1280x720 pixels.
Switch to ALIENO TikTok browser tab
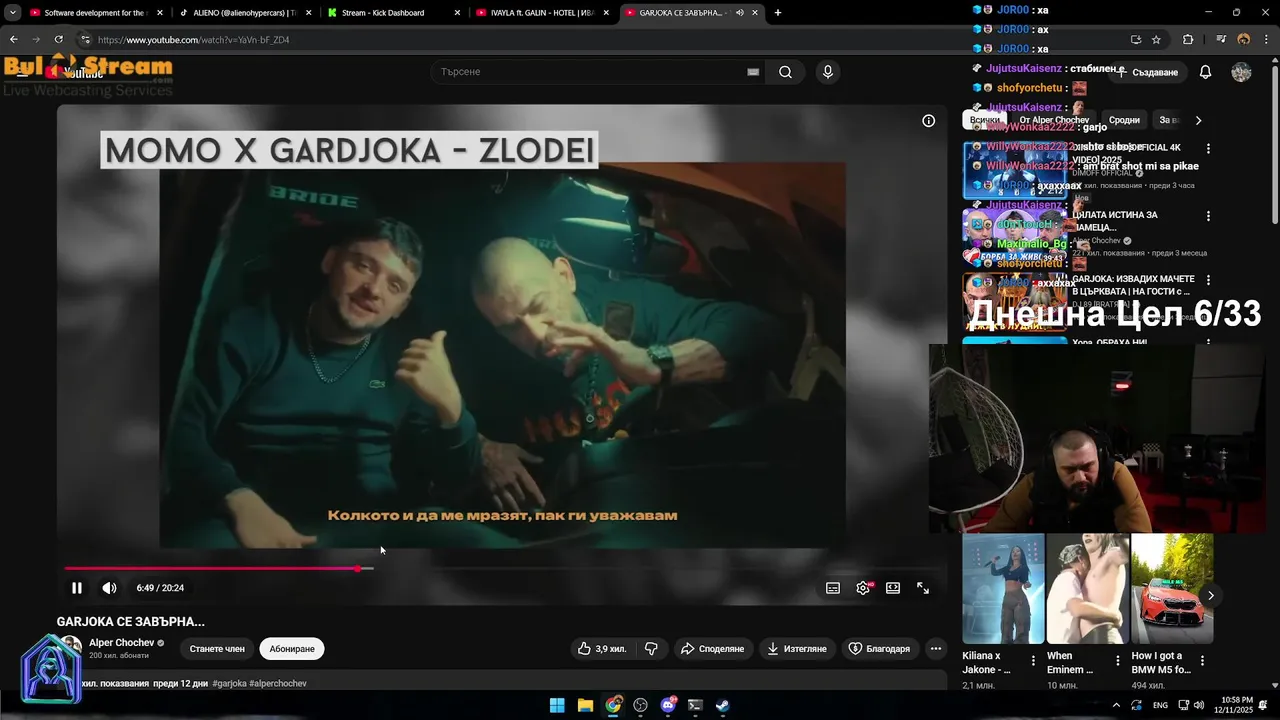click(244, 13)
